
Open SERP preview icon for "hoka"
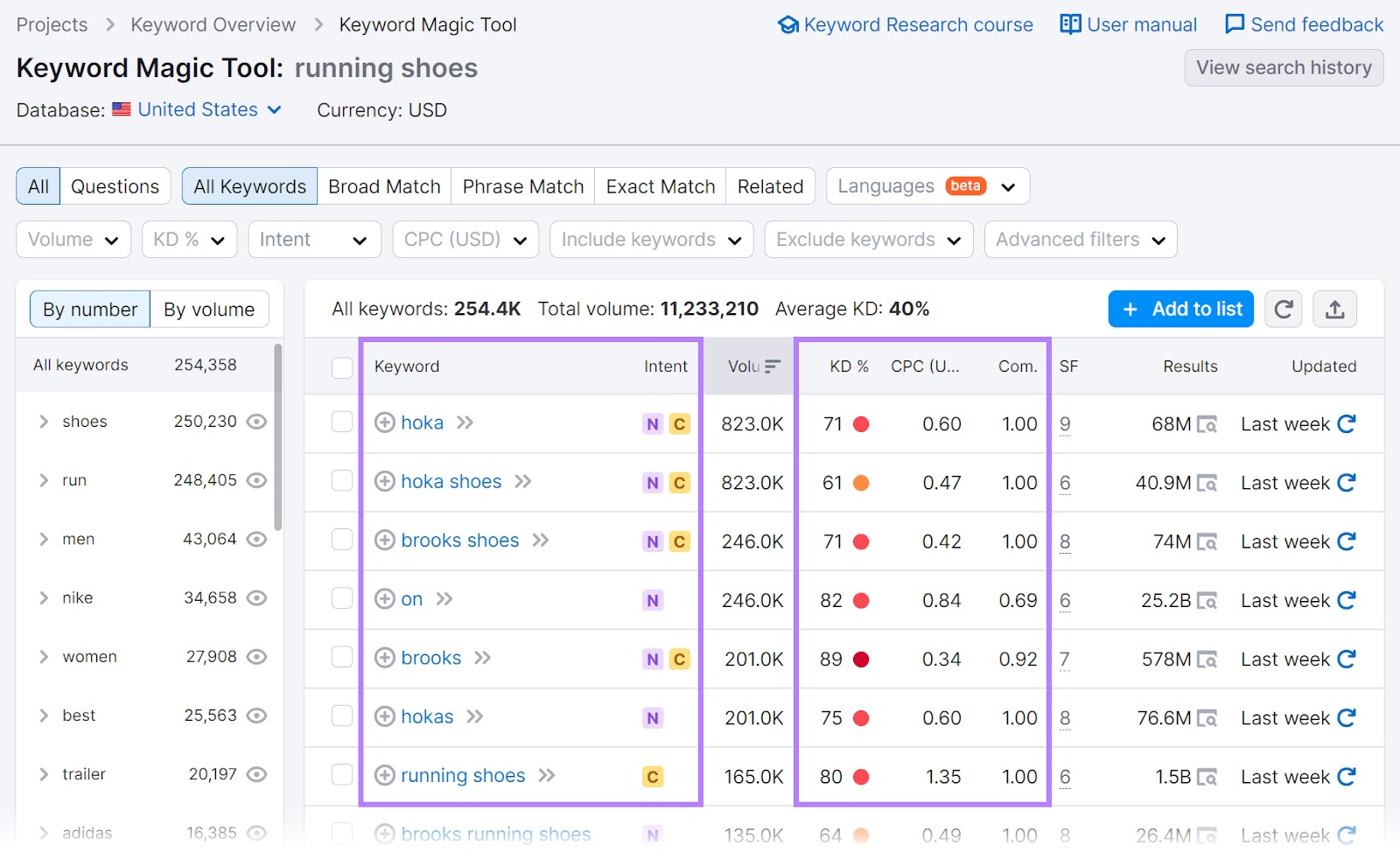point(465,423)
